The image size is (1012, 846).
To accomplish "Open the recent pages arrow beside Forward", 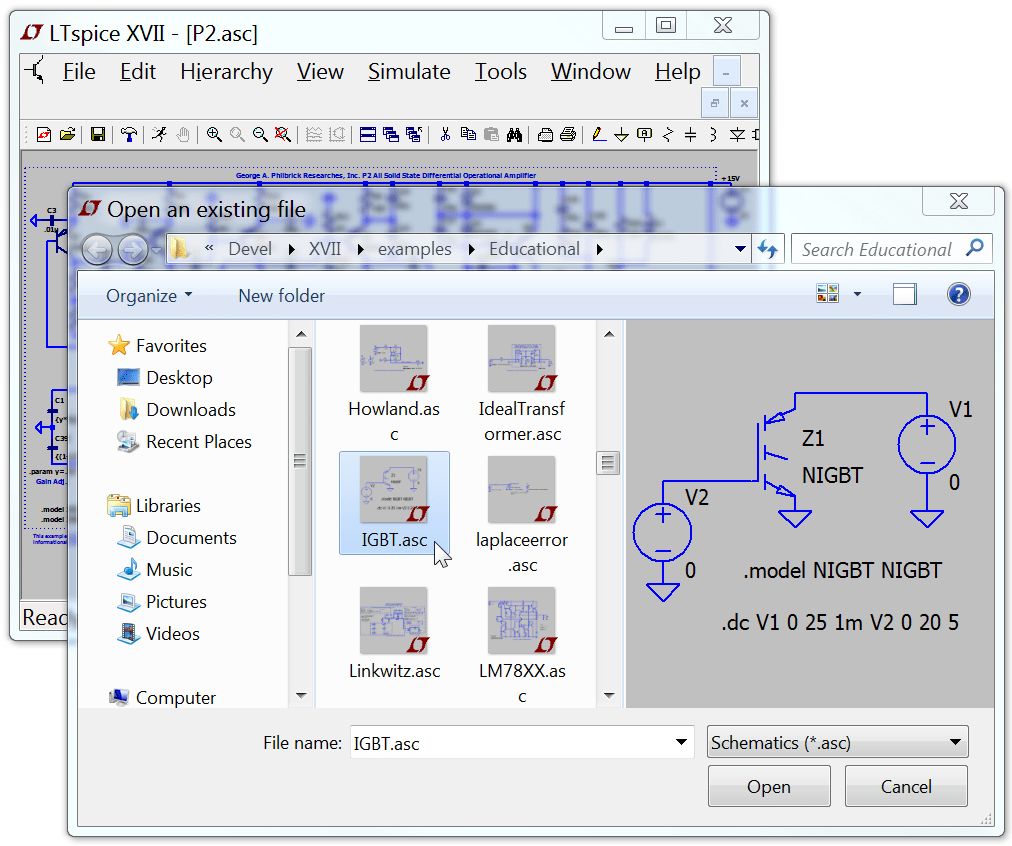I will pyautogui.click(x=156, y=250).
